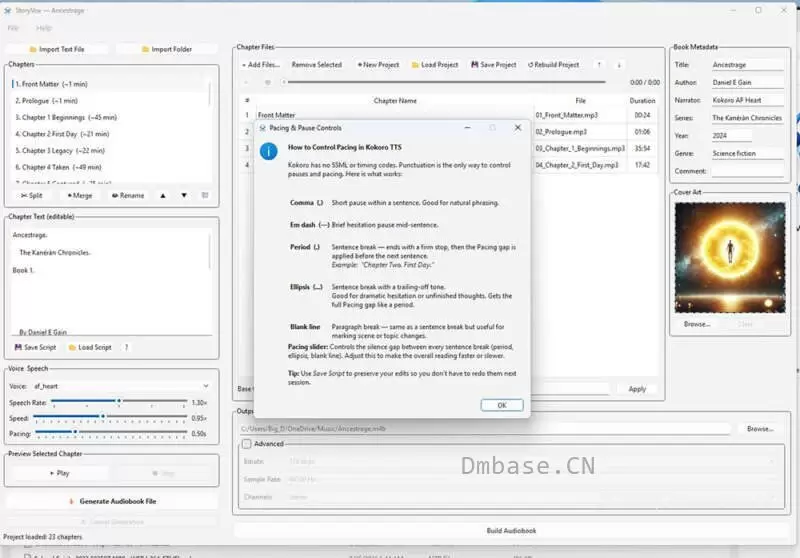This screenshot has width=800, height=558.
Task: Click the output file path field
Action: (485, 429)
